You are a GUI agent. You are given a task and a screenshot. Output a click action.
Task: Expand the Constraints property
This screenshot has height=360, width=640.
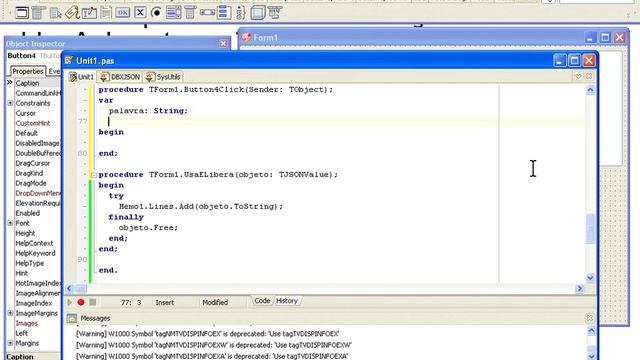(x=10, y=103)
